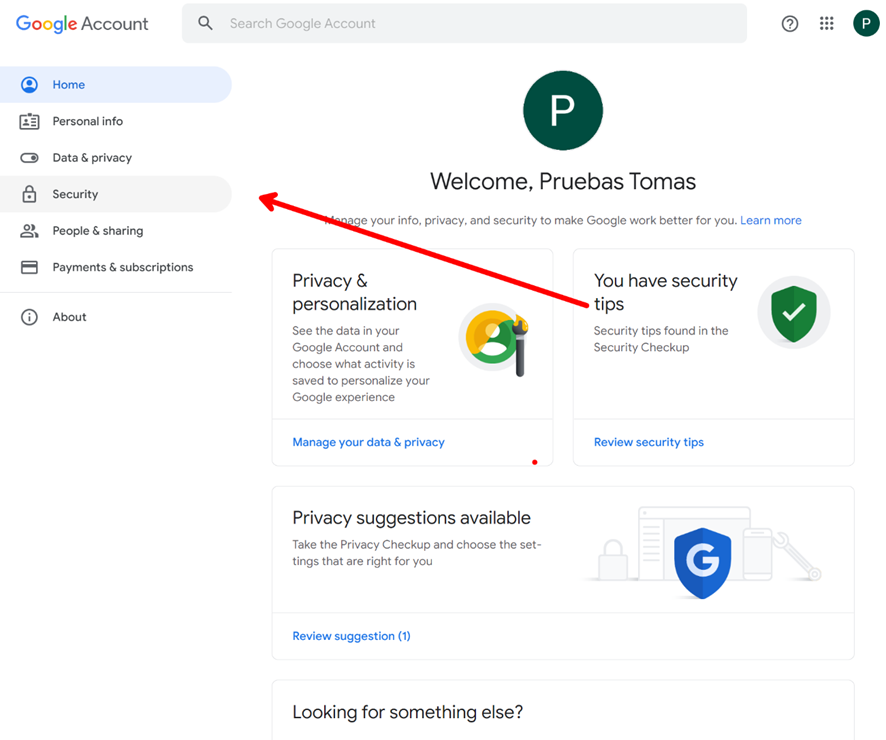Click Review suggestion (1) link
Screen dimensions: 886x740
351,636
